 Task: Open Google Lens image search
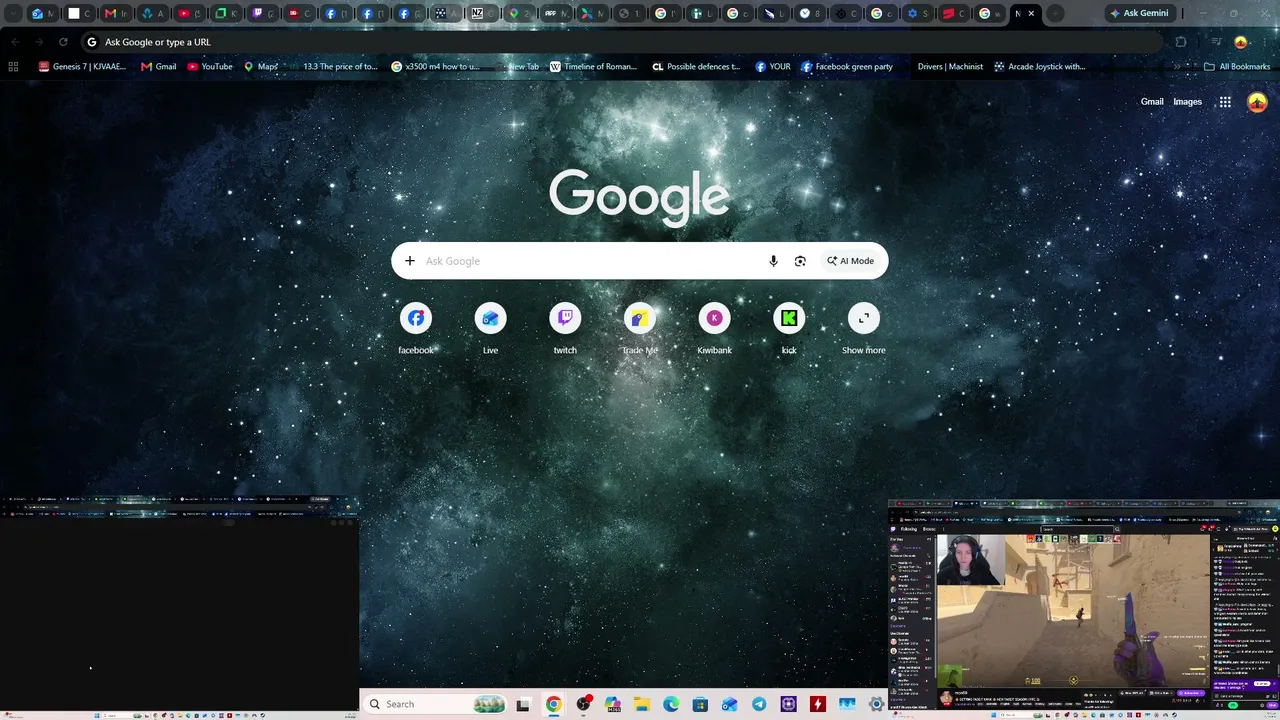[x=800, y=261]
